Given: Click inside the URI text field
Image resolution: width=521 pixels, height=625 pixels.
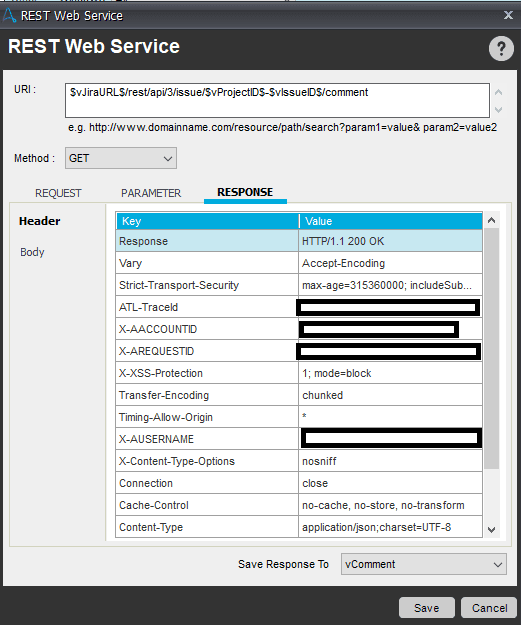Looking at the screenshot, I should pos(277,100).
